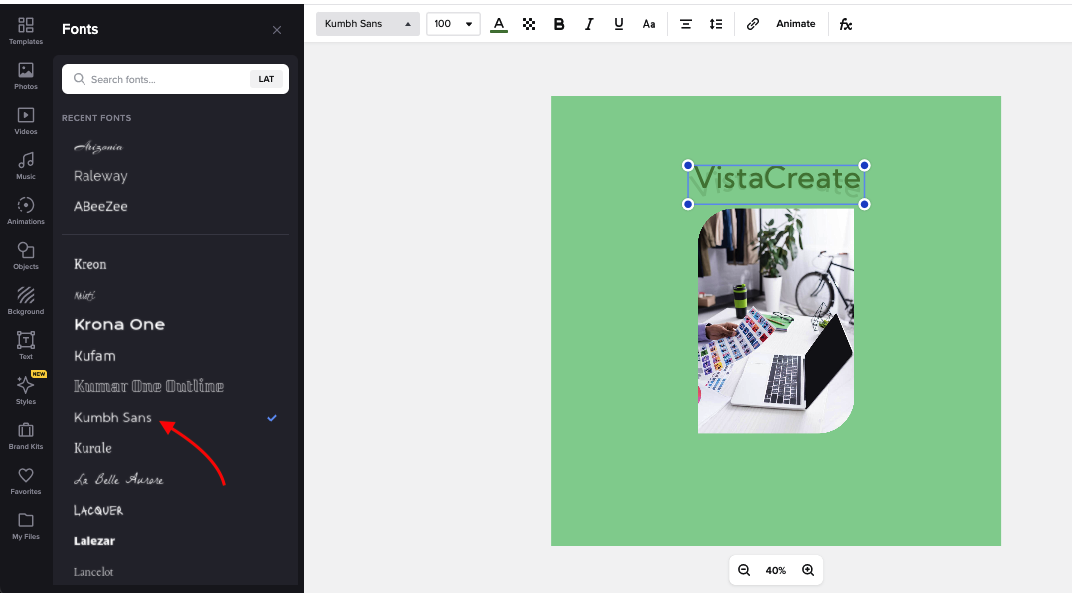Open the font size 100 dropdown
The image size is (1072, 593).
(x=453, y=24)
